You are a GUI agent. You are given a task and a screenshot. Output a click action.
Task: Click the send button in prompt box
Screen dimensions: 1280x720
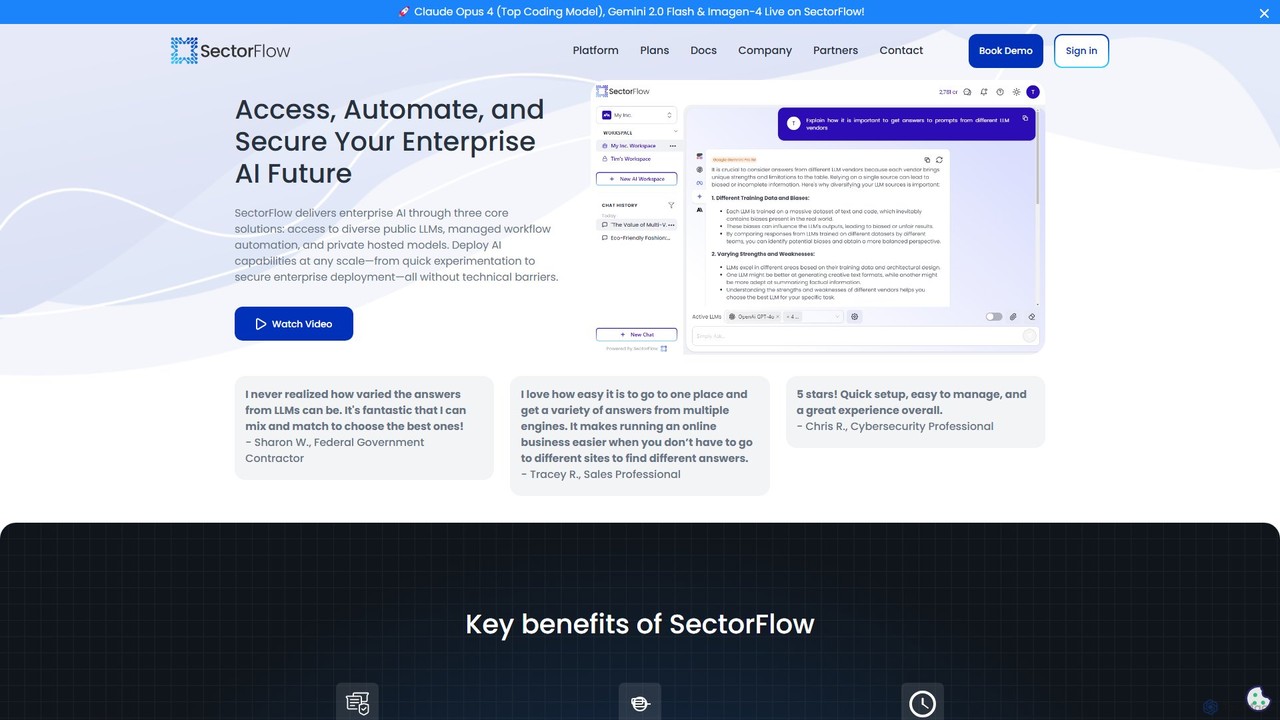coord(1029,336)
